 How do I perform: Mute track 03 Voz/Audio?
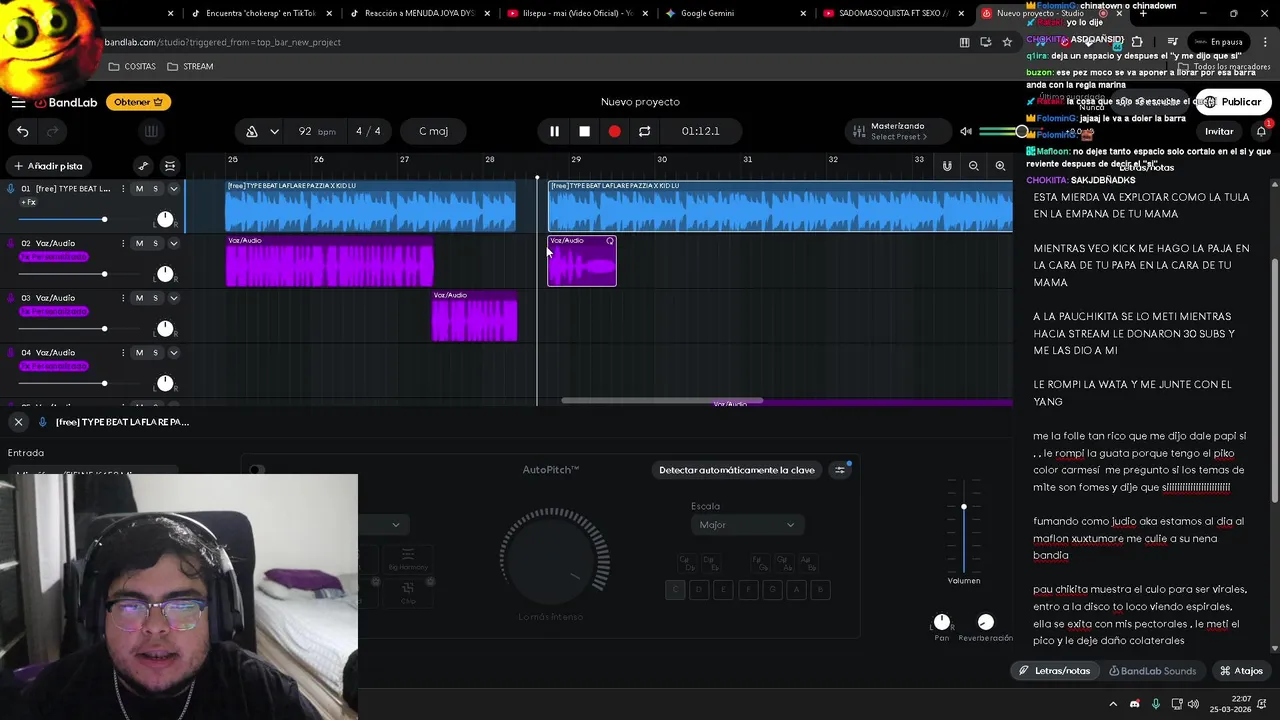point(139,298)
